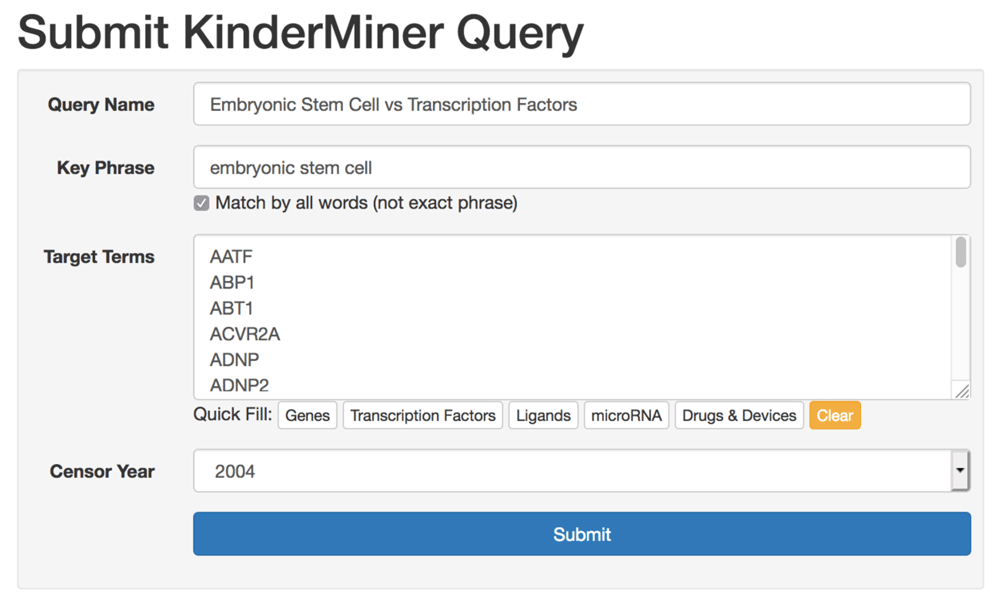Click the Censor Year label
The height and width of the screenshot is (612, 1000).
point(102,471)
